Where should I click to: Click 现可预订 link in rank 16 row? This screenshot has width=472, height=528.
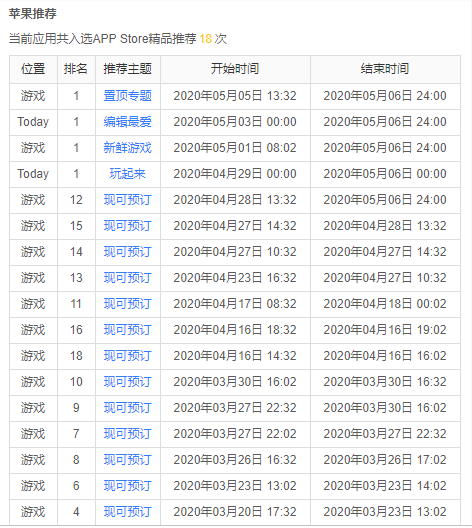point(128,330)
